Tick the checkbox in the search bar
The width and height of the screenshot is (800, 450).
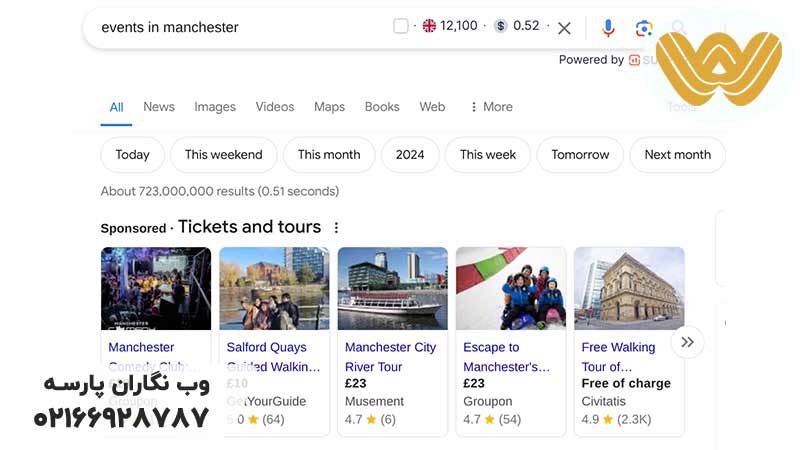click(401, 26)
